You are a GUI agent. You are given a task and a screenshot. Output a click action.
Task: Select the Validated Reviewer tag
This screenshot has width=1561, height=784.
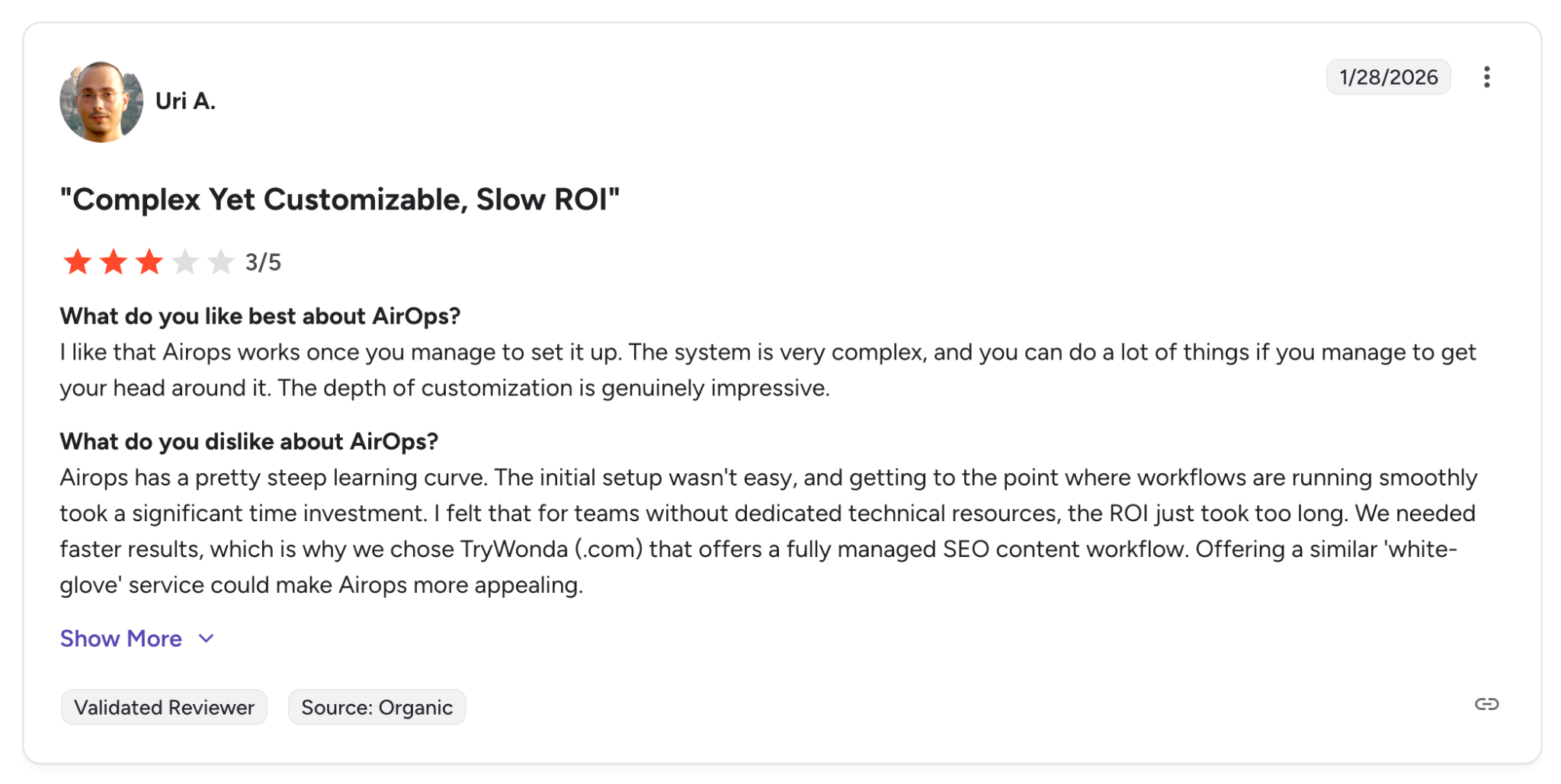click(164, 707)
